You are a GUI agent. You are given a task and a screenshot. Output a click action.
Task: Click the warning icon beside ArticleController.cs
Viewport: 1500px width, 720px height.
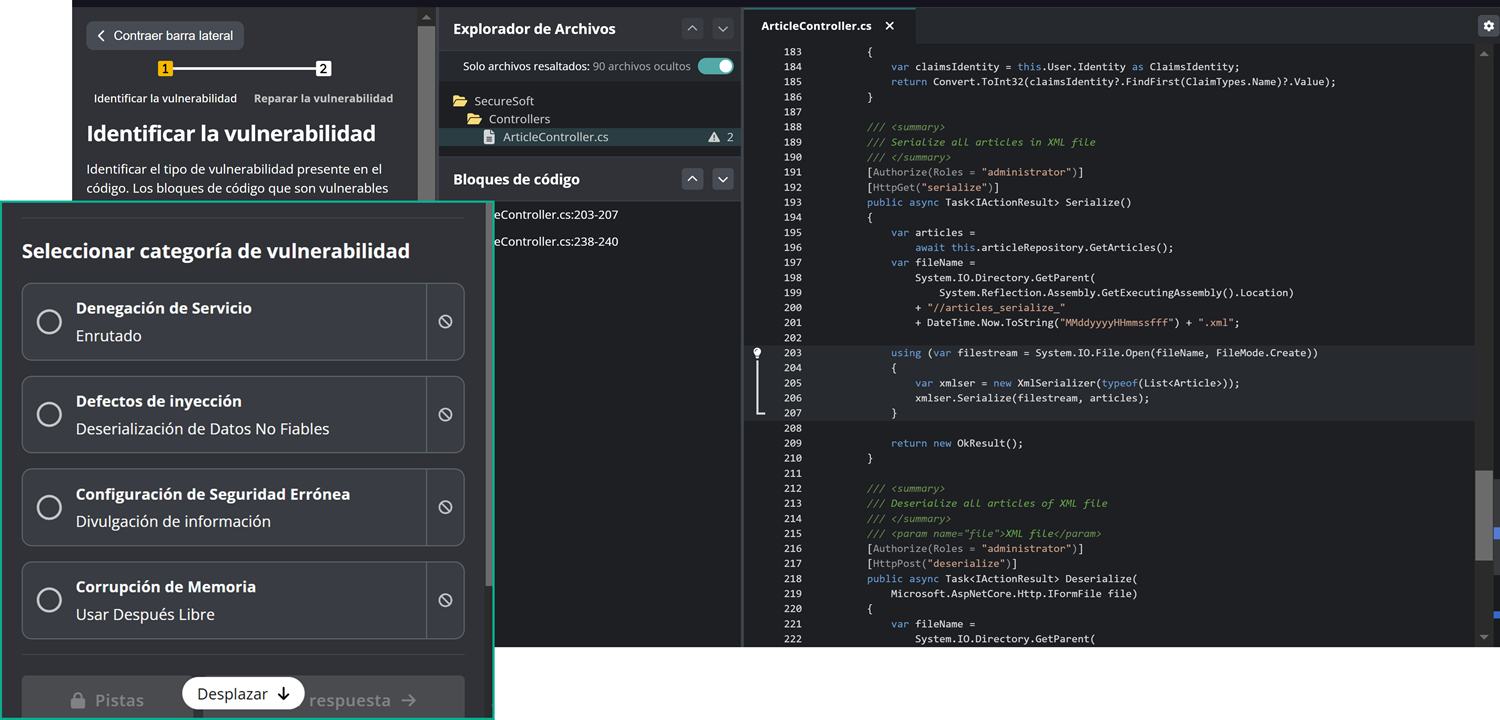pyautogui.click(x=714, y=137)
